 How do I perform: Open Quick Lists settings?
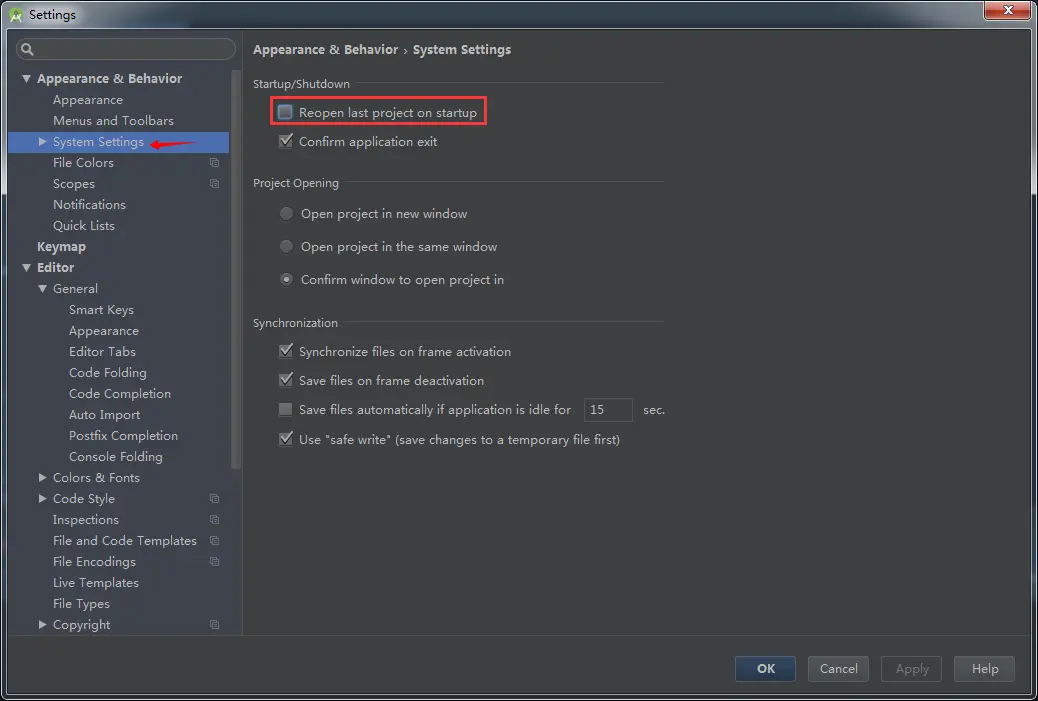(x=83, y=226)
